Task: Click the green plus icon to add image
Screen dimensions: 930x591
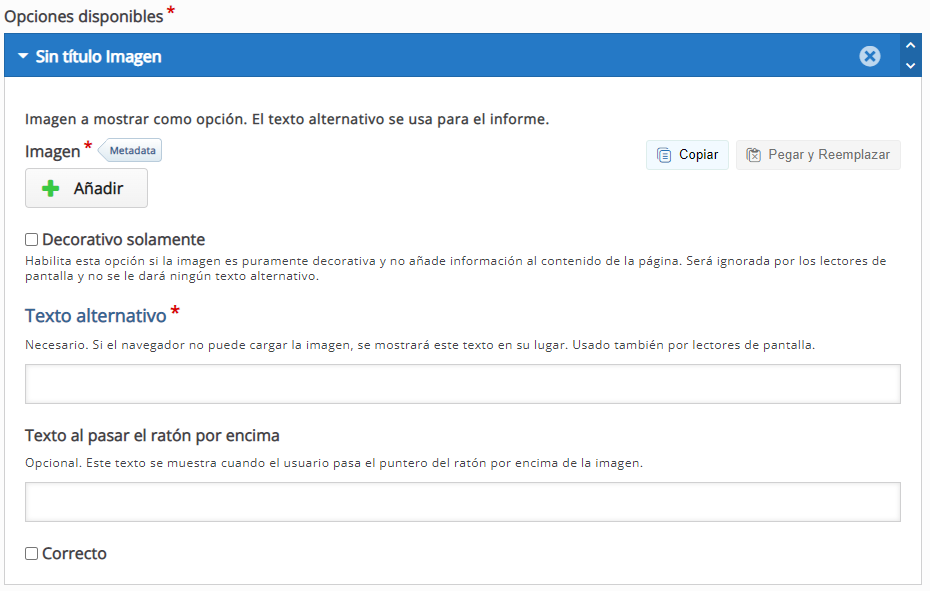Action: tap(51, 188)
